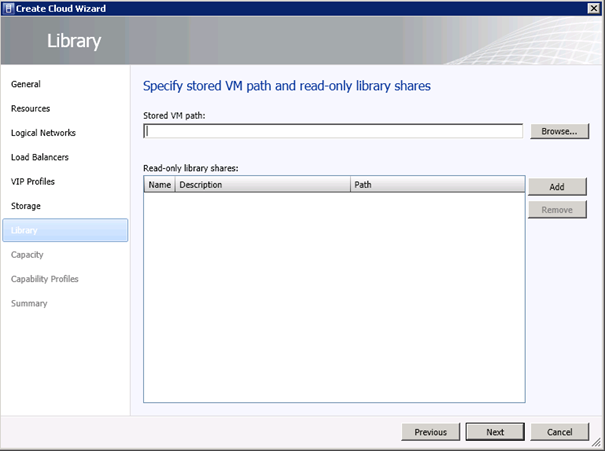Switch to the Logical Networks step
Image resolution: width=605 pixels, height=451 pixels.
43,133
